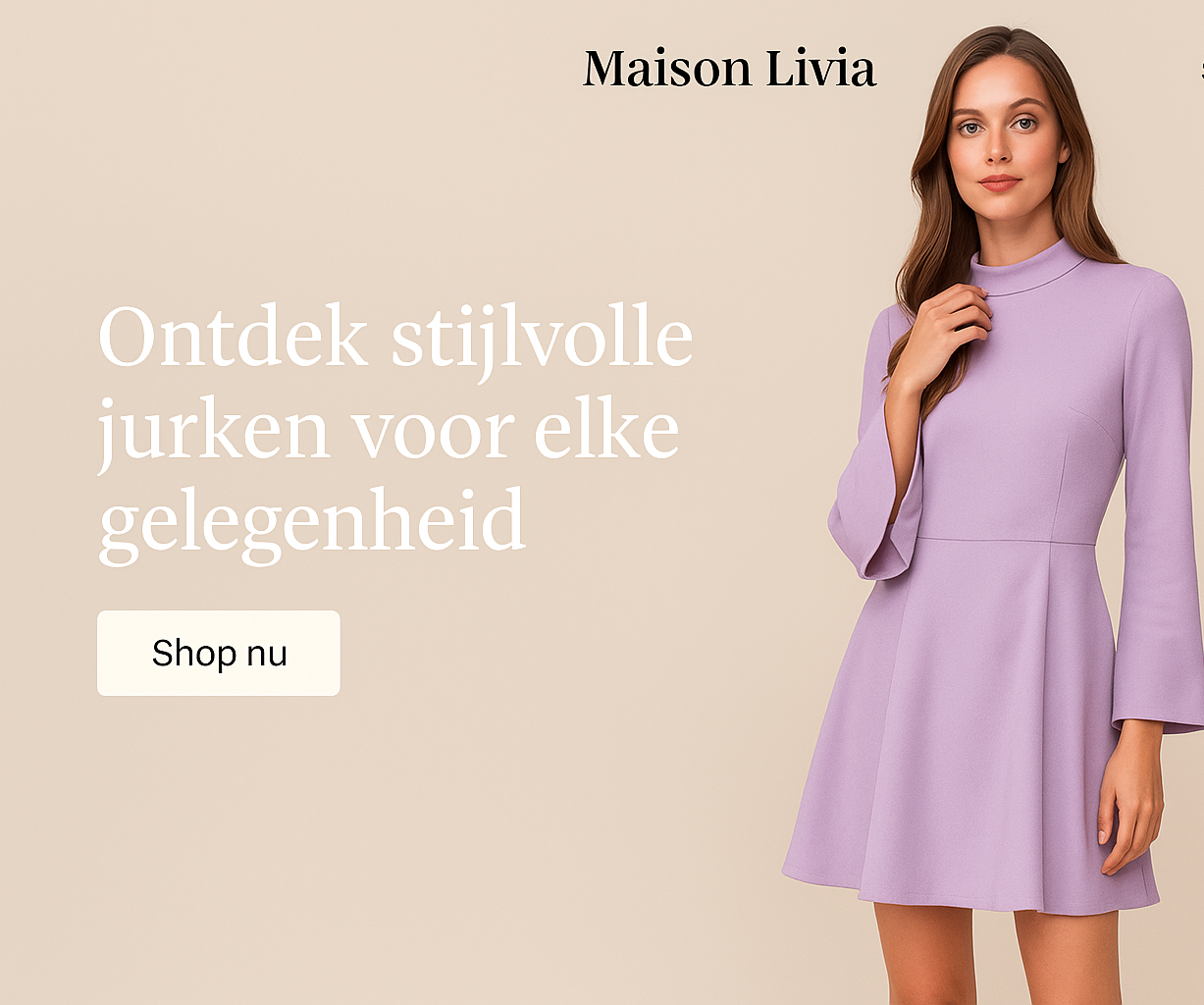Click the word "Livia" in the brand name

coord(820,69)
